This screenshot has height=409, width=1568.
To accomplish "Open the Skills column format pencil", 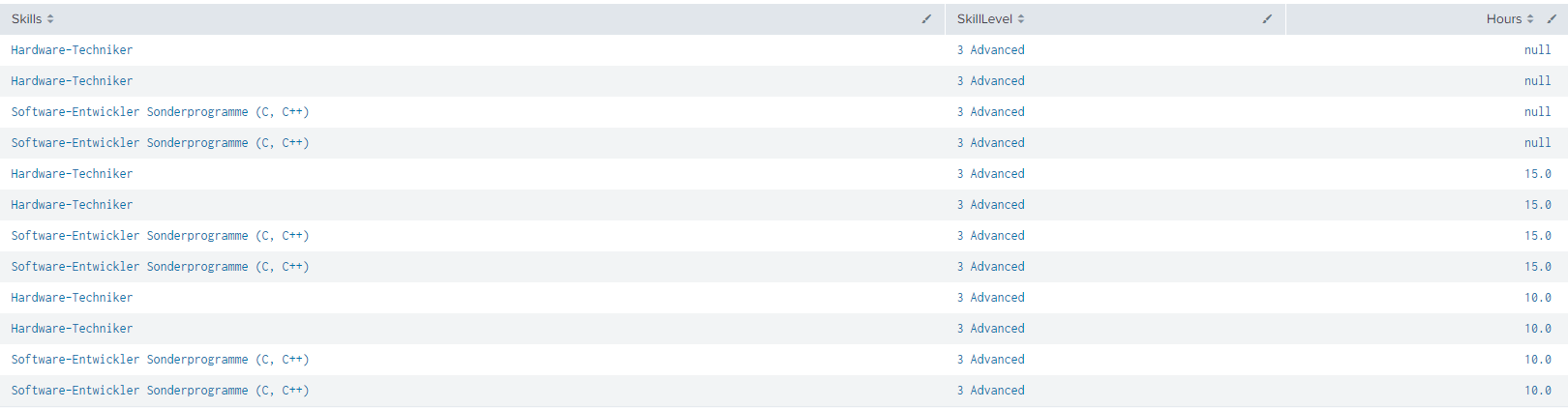I will [926, 19].
